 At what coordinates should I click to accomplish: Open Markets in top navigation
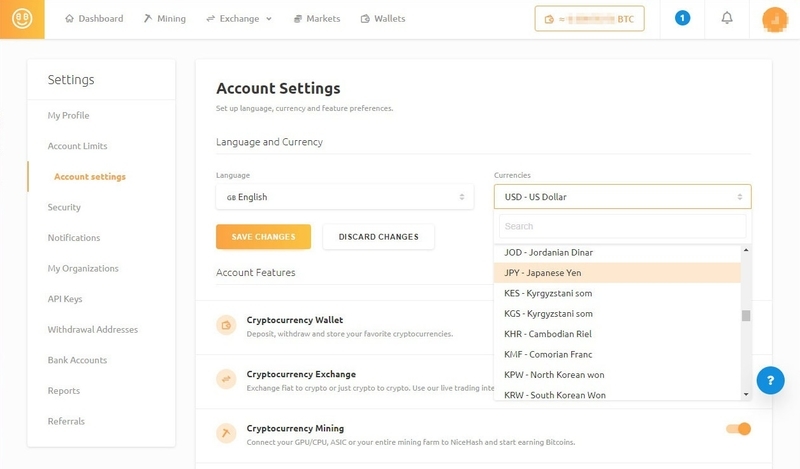[x=317, y=19]
